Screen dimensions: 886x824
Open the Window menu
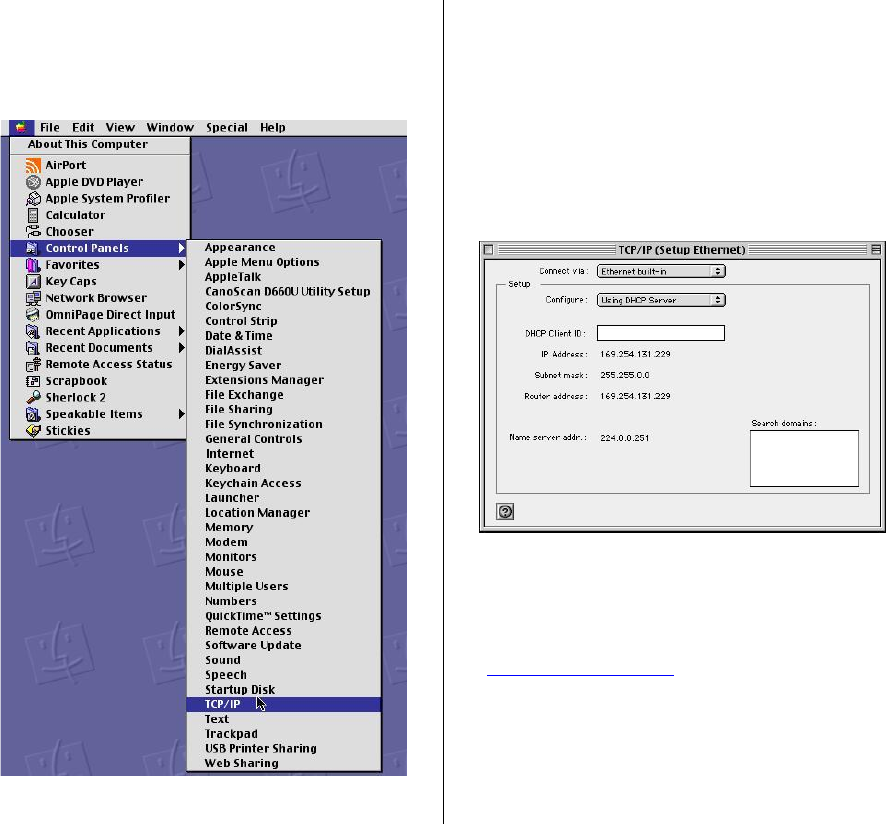[x=170, y=127]
